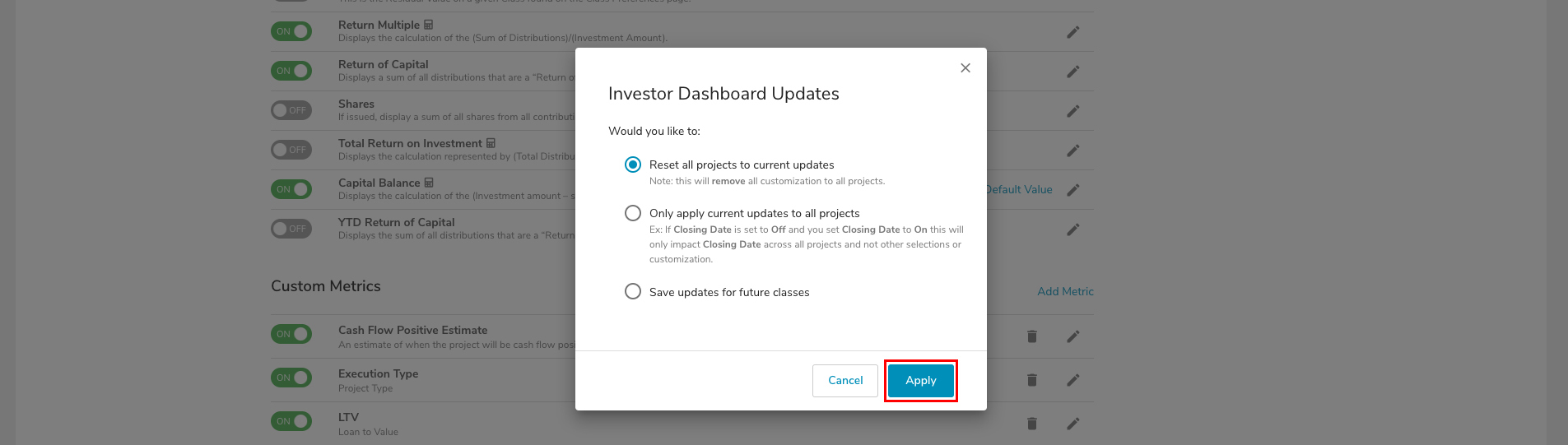Edit the Return of Capital pencil icon
Image resolution: width=1568 pixels, height=445 pixels.
[x=1073, y=72]
